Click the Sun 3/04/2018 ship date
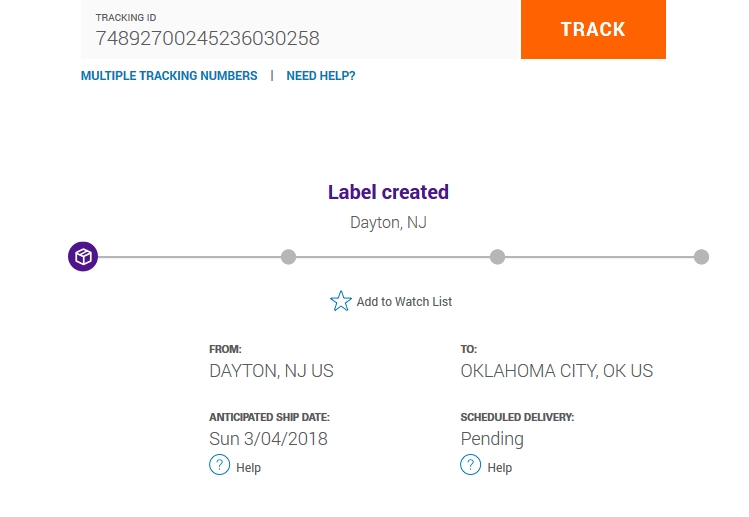The width and height of the screenshot is (749, 517). 268,439
